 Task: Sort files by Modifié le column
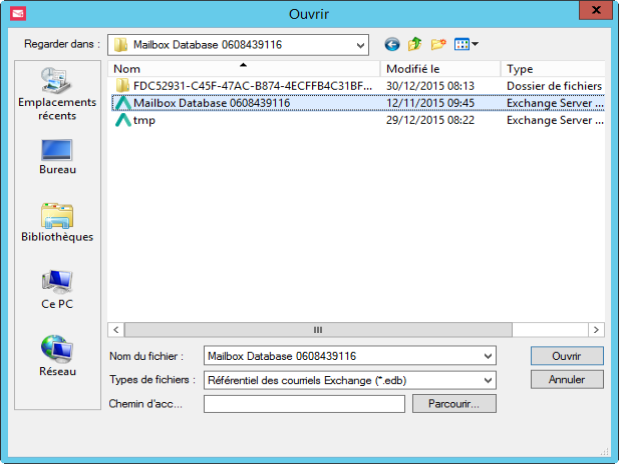[x=441, y=69]
